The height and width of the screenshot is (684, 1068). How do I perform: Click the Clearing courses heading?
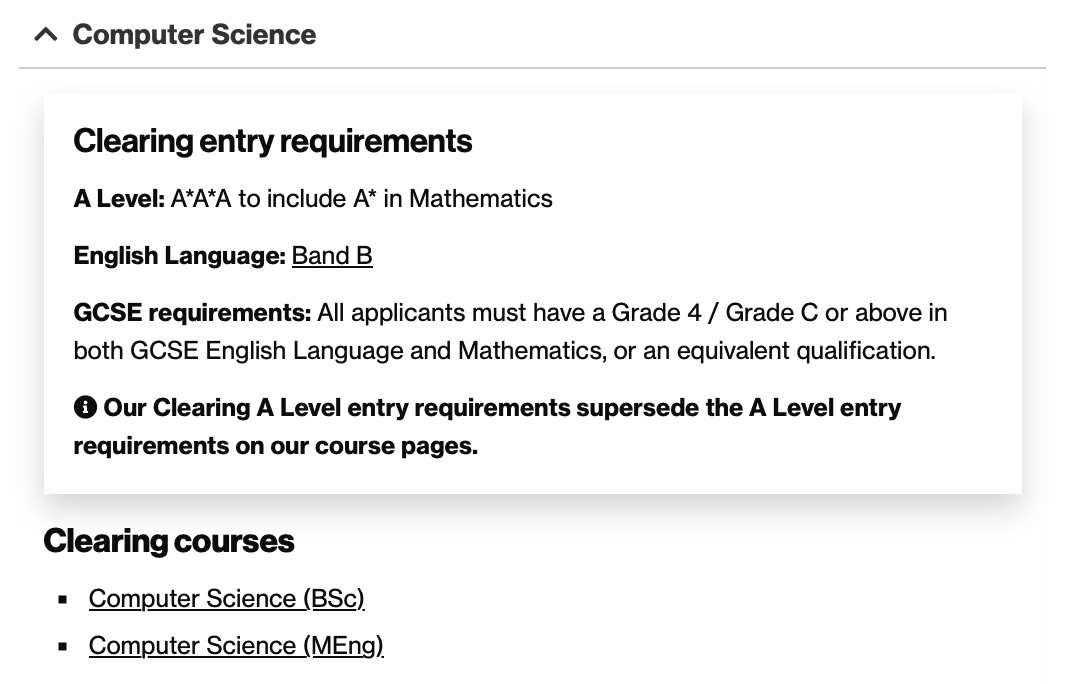pyautogui.click(x=169, y=541)
